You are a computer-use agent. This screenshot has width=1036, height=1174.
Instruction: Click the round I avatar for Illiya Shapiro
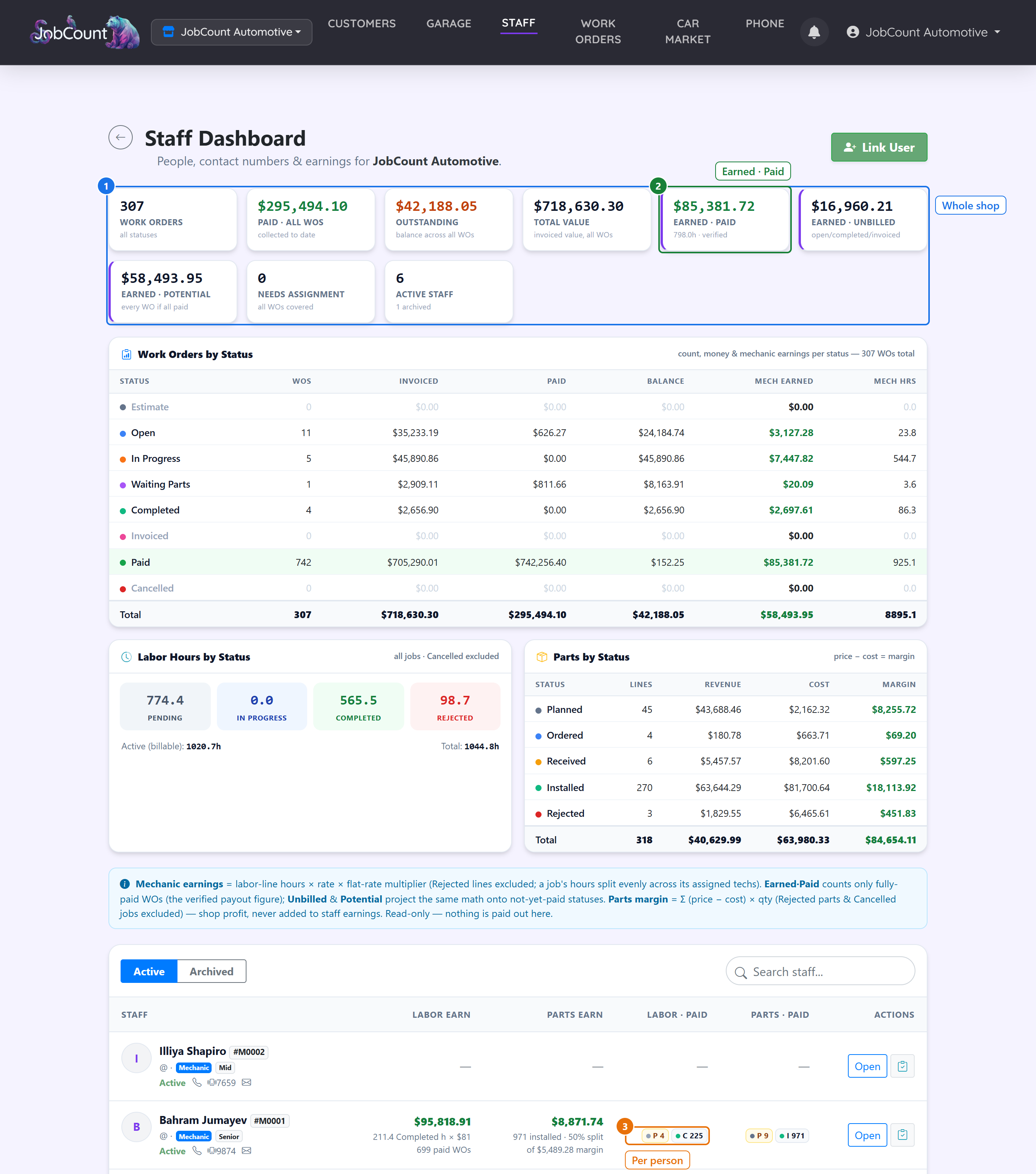point(136,1059)
